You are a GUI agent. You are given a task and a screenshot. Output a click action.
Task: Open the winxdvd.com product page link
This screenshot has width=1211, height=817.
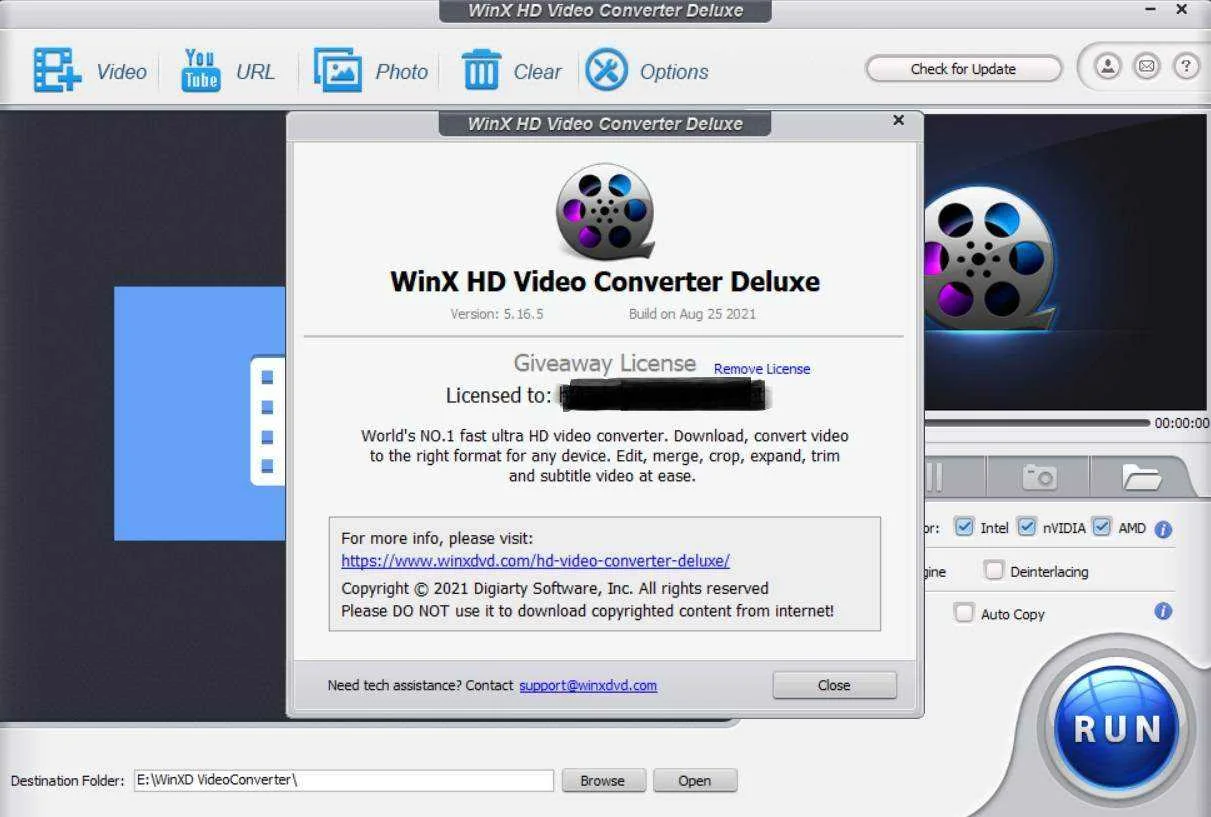click(535, 561)
